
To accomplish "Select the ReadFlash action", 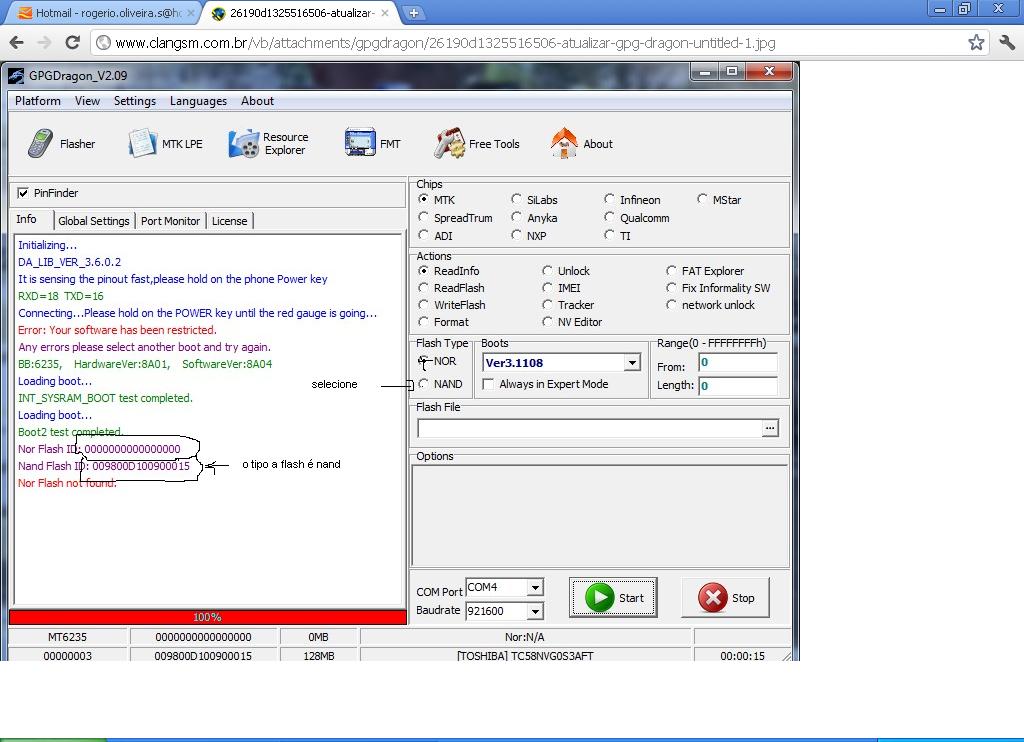I will (x=424, y=287).
